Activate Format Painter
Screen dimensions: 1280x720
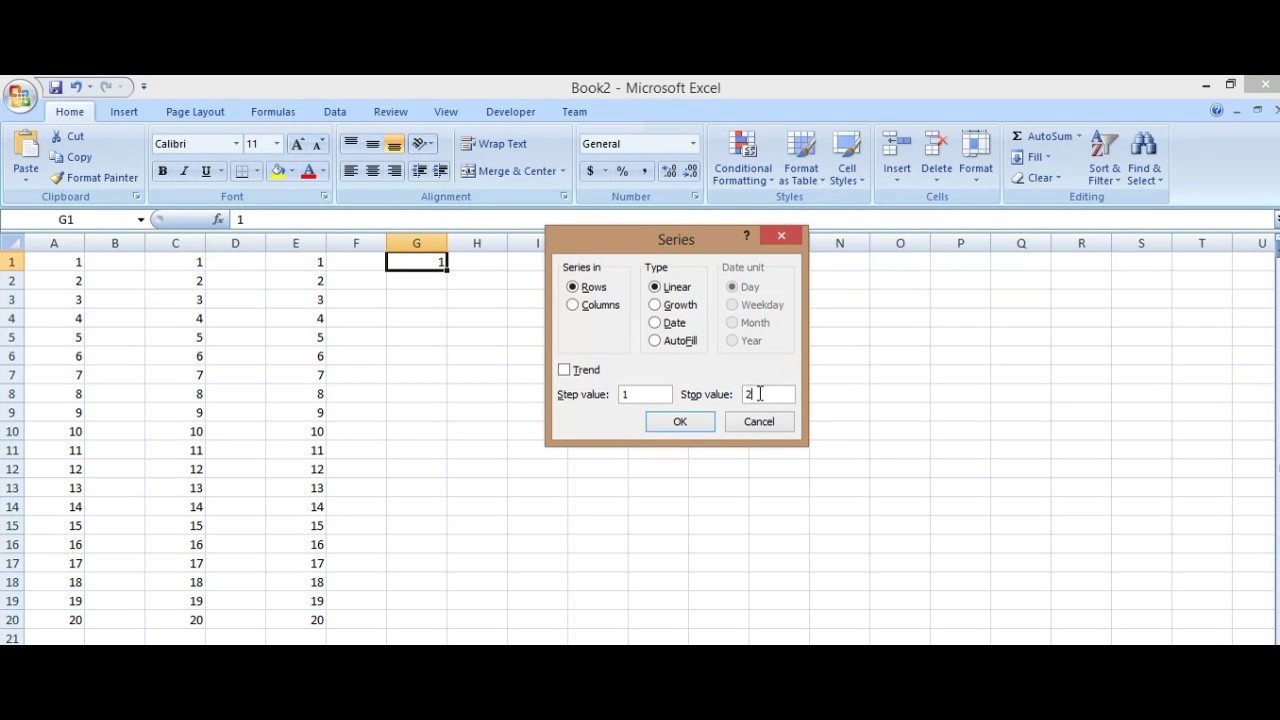[x=94, y=178]
